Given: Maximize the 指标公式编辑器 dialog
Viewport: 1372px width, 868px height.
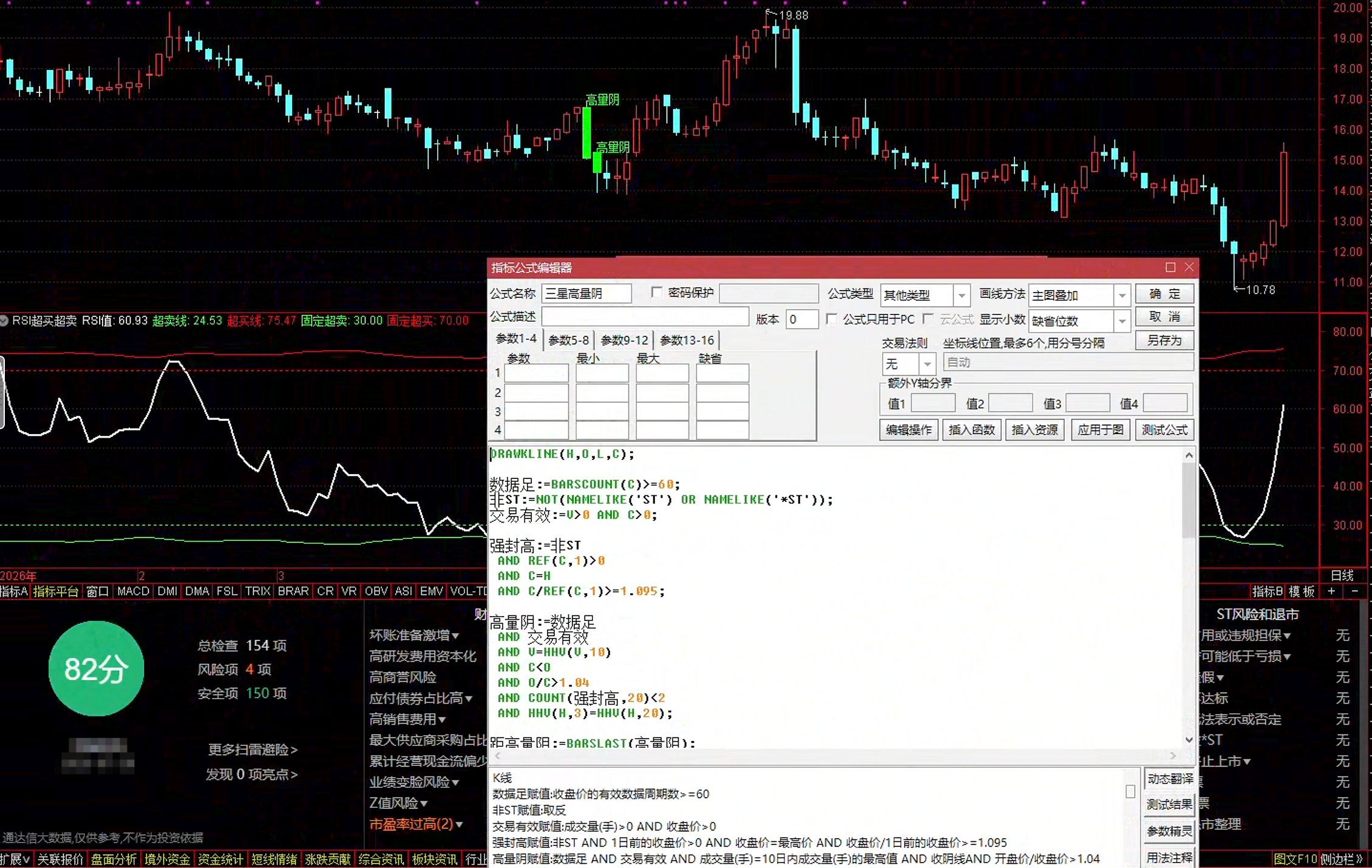Looking at the screenshot, I should (x=1170, y=267).
